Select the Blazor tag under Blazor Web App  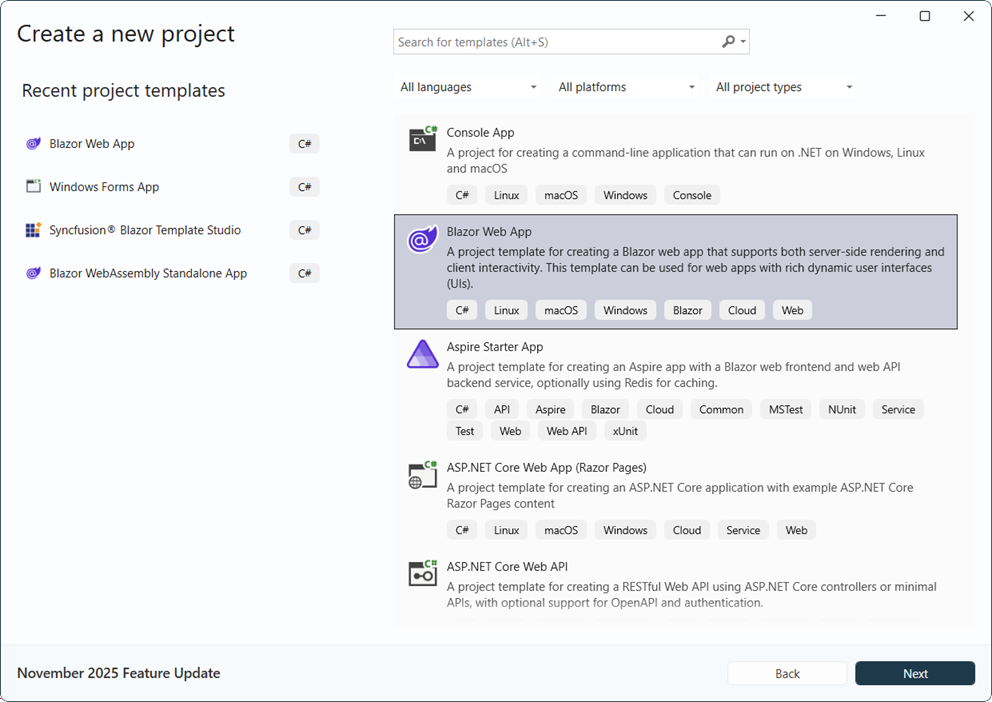[x=687, y=310]
